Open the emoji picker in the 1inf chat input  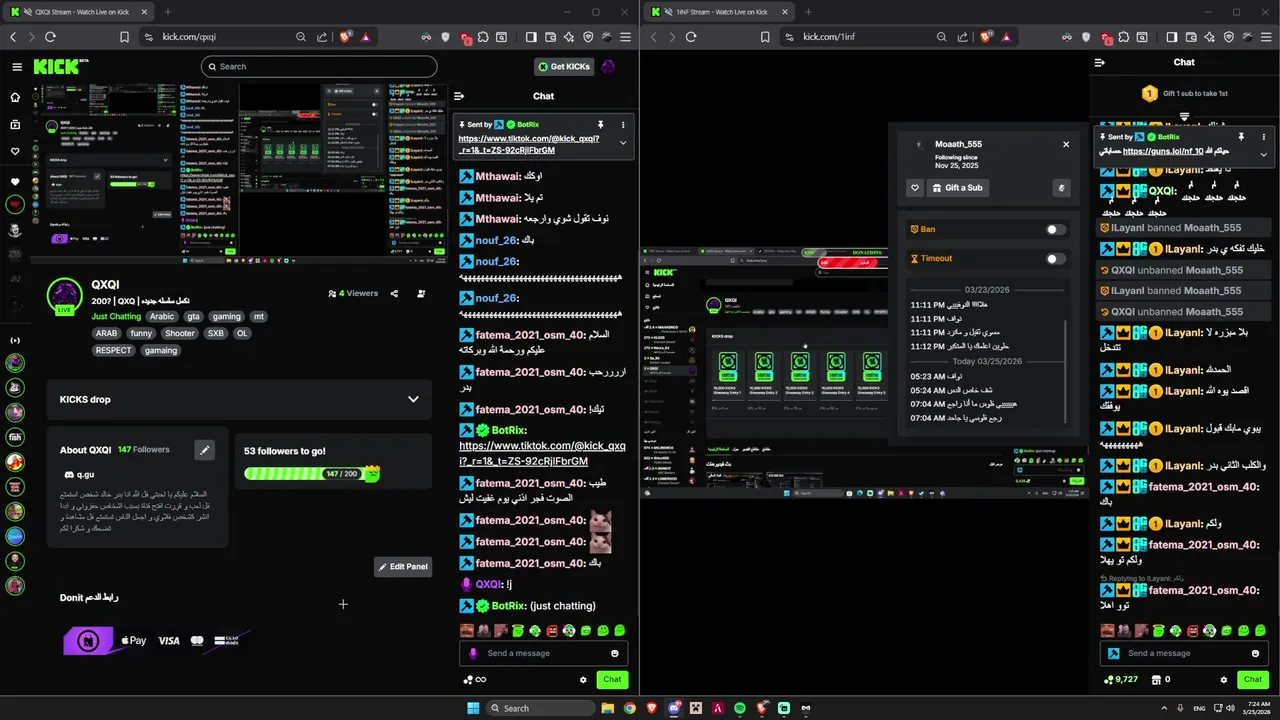tap(1255, 653)
